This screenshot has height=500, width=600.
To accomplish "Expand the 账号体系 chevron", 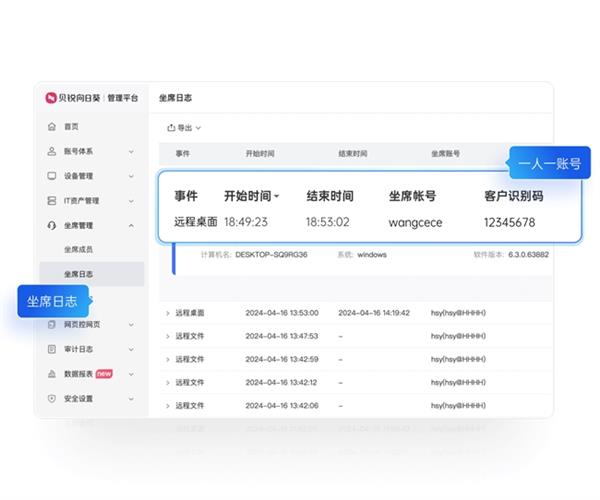I will coord(131,151).
